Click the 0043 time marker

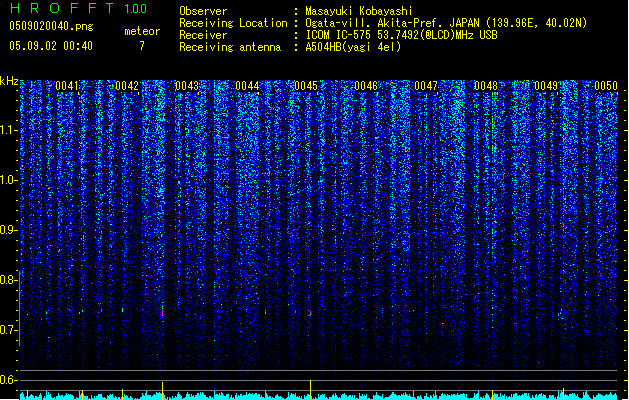tap(187, 86)
